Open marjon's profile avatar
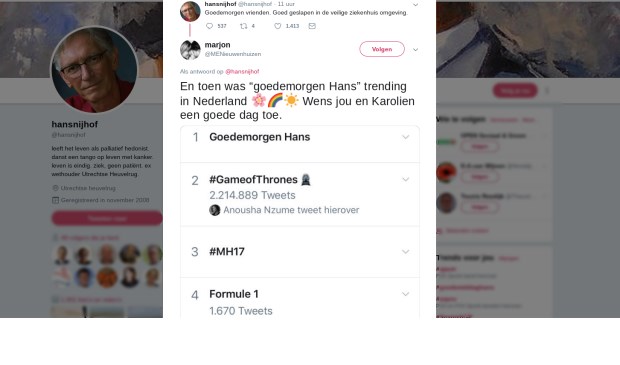This screenshot has height=365, width=620. [190, 50]
